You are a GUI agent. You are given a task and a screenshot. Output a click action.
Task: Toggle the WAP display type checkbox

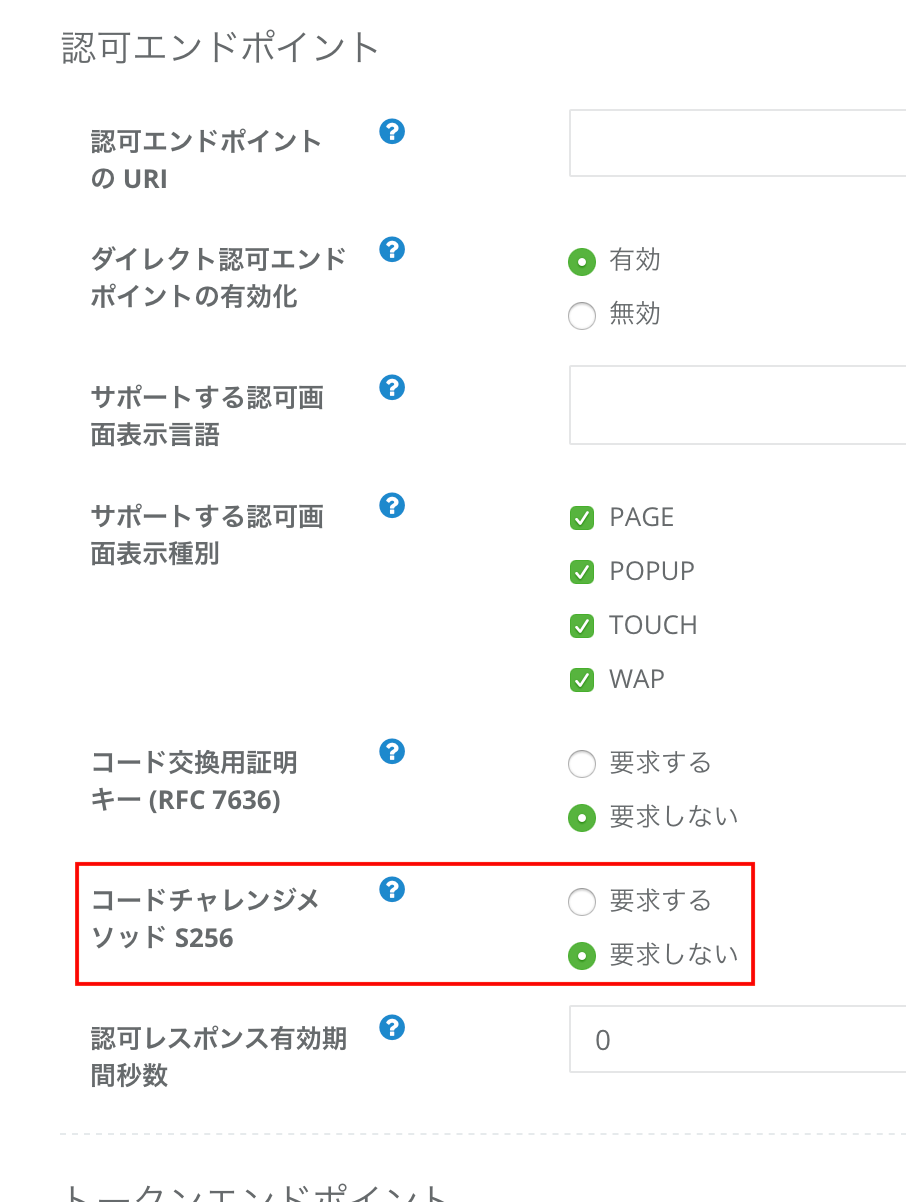click(x=582, y=680)
